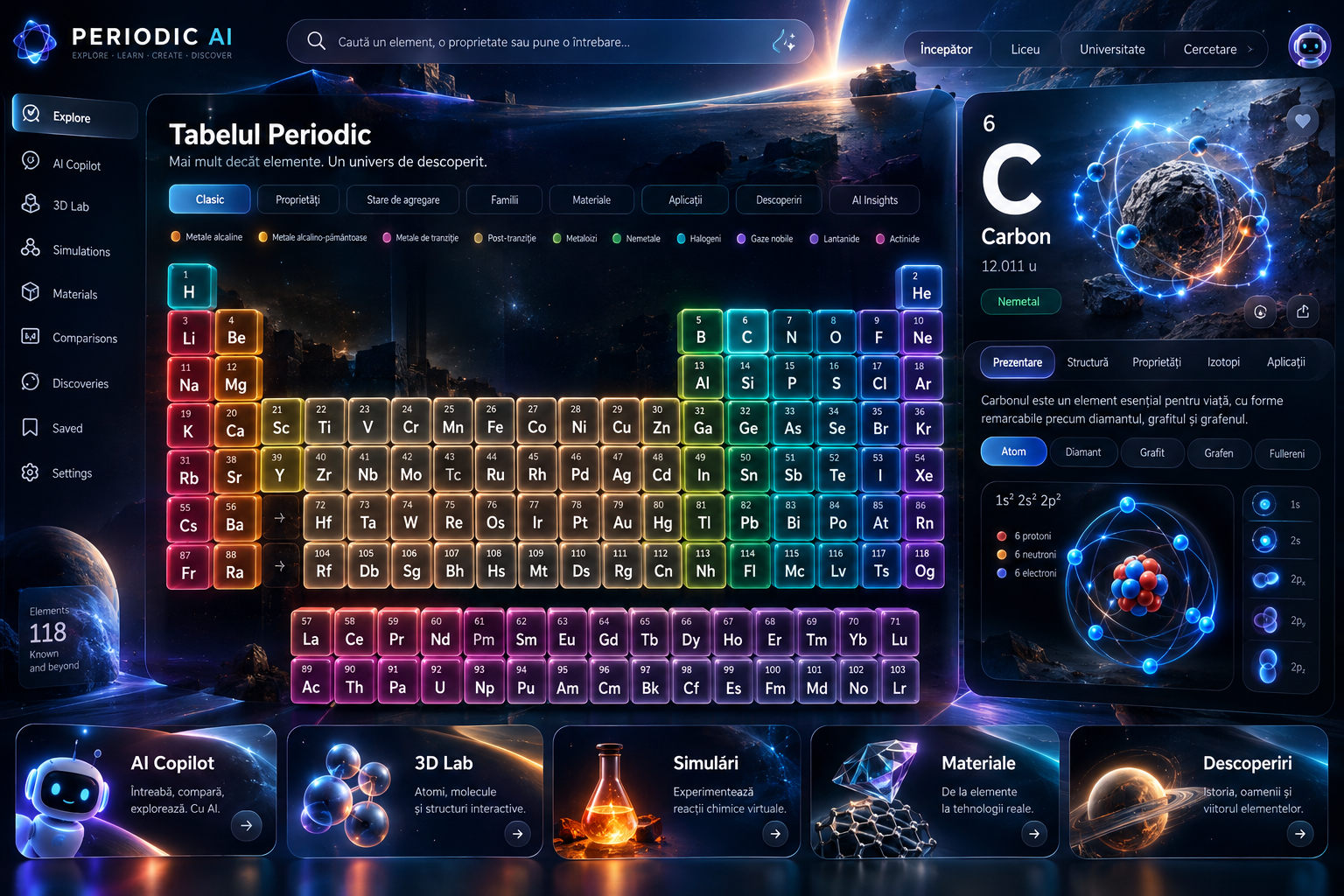The width and height of the screenshot is (1344, 896).
Task: Show the Diamant carbon form
Action: [1083, 452]
